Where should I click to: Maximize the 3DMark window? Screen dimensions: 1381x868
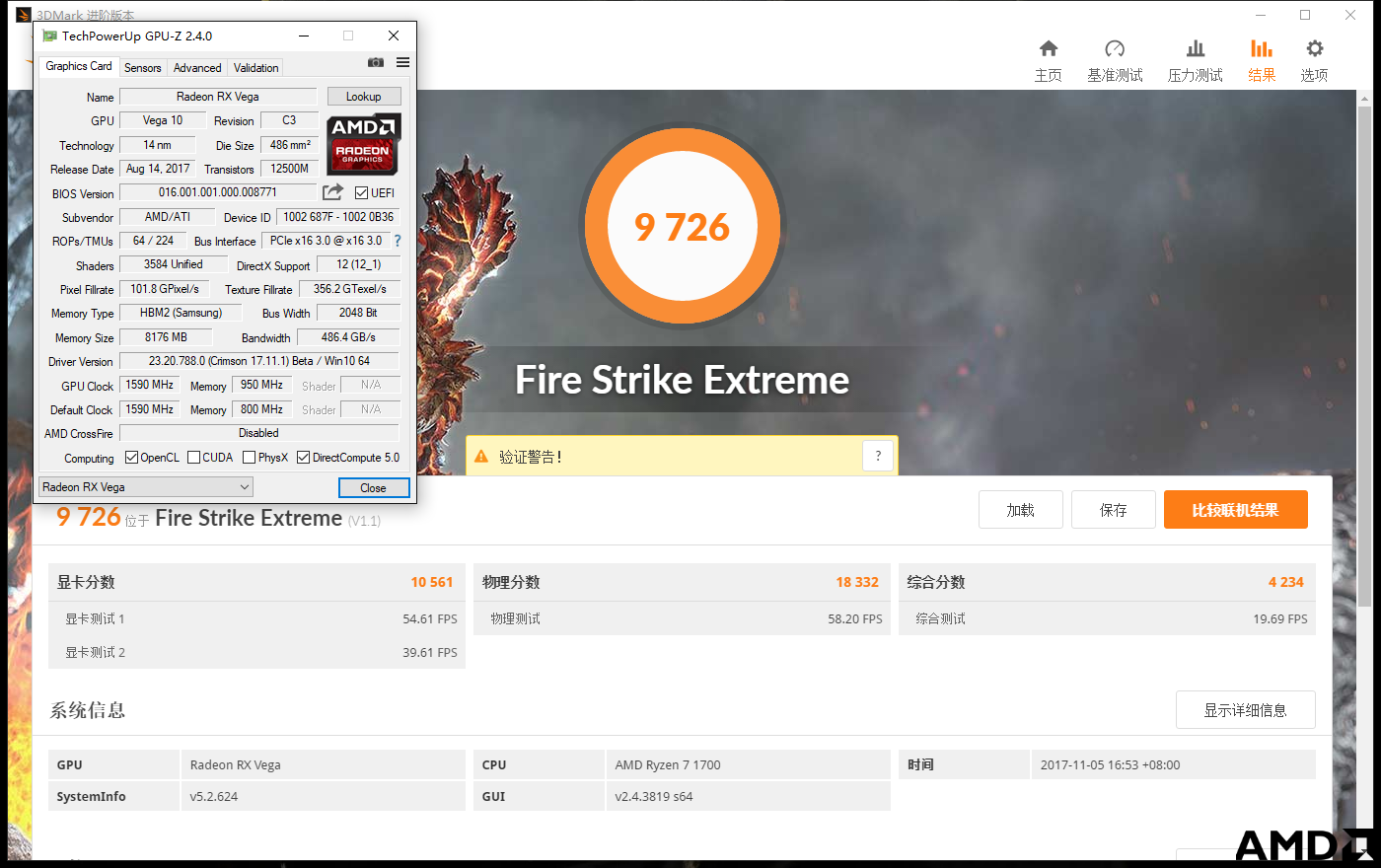pos(1305,15)
